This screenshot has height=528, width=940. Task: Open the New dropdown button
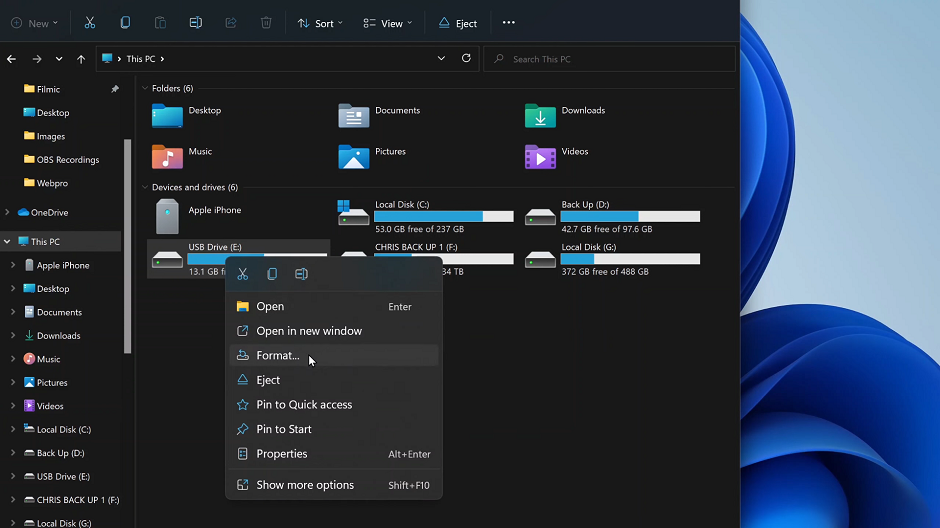[34, 23]
